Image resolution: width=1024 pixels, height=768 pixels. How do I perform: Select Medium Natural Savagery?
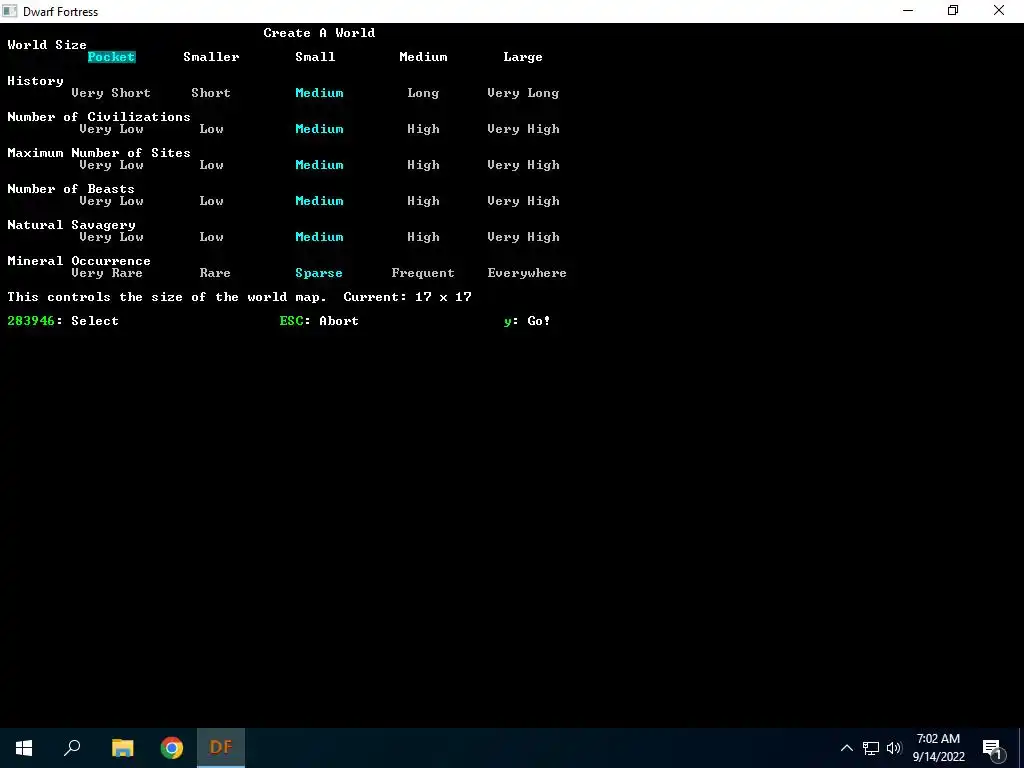point(319,236)
